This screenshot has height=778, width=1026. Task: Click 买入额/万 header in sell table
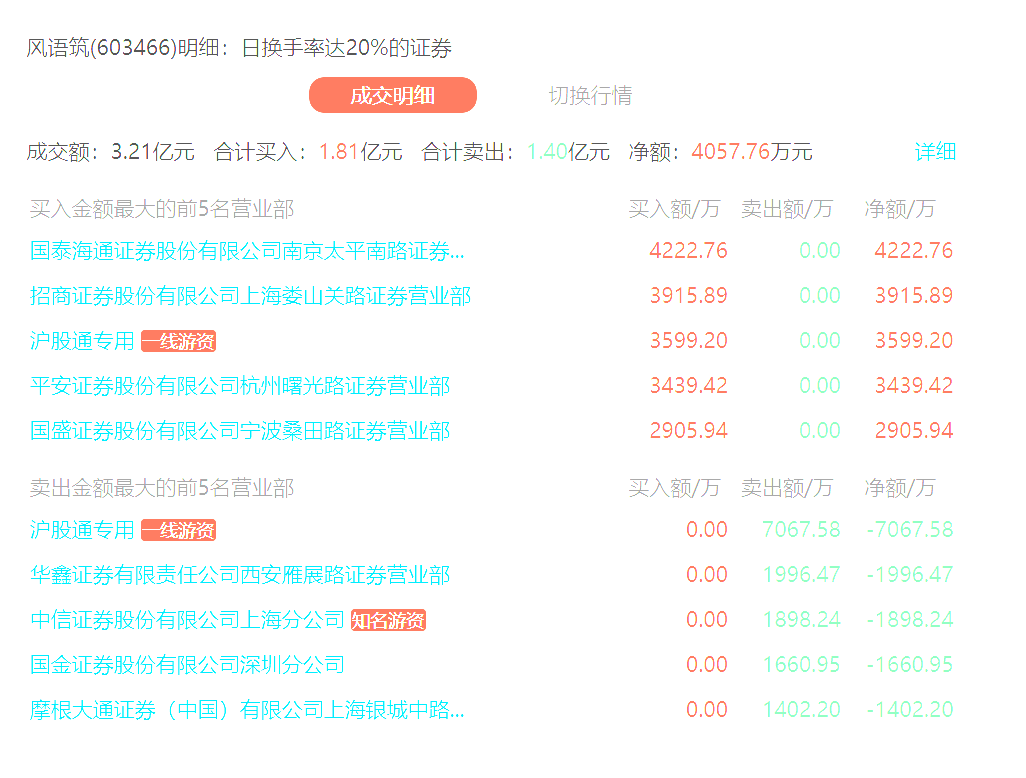click(674, 487)
